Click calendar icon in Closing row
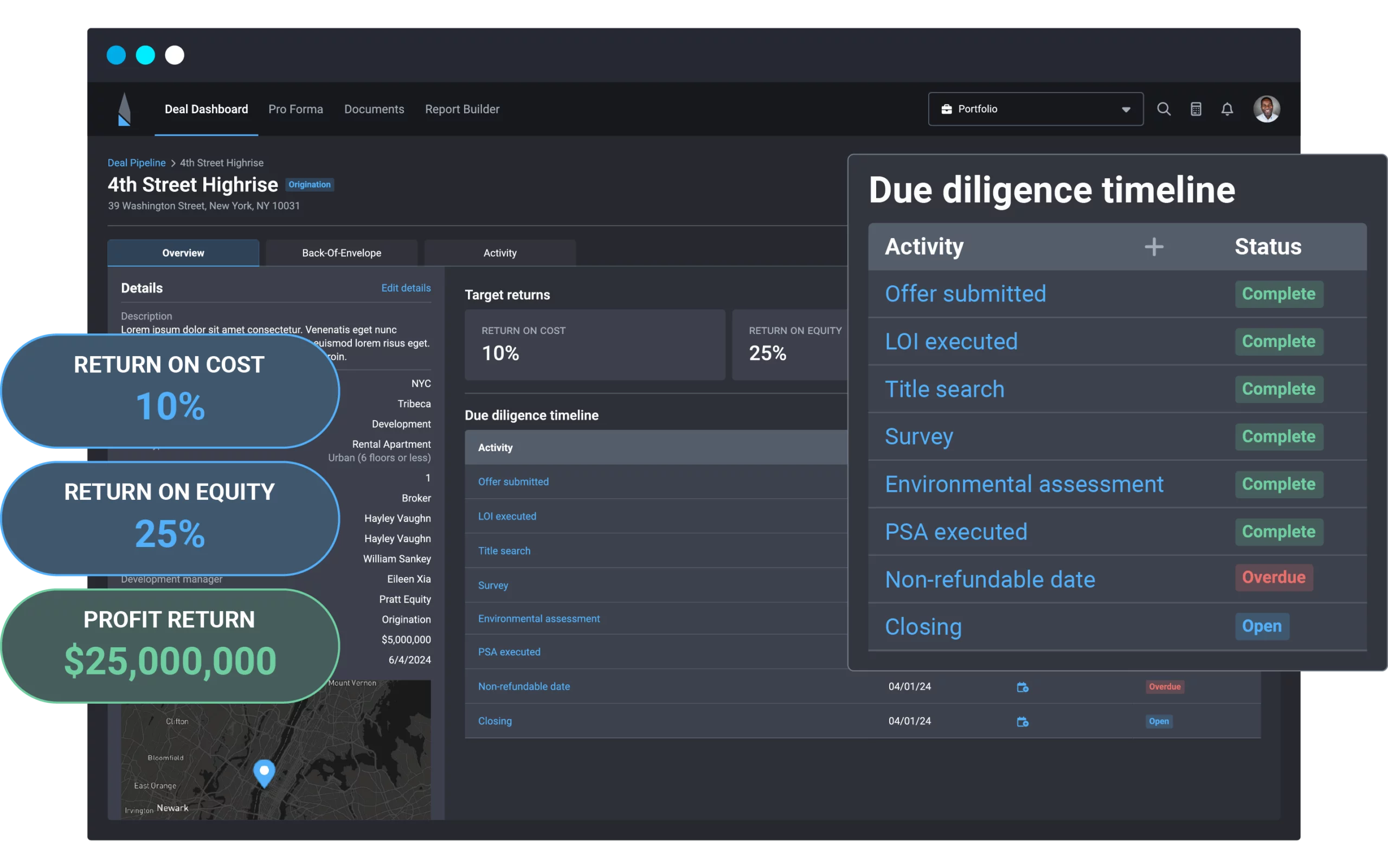1388x868 pixels. click(1023, 722)
